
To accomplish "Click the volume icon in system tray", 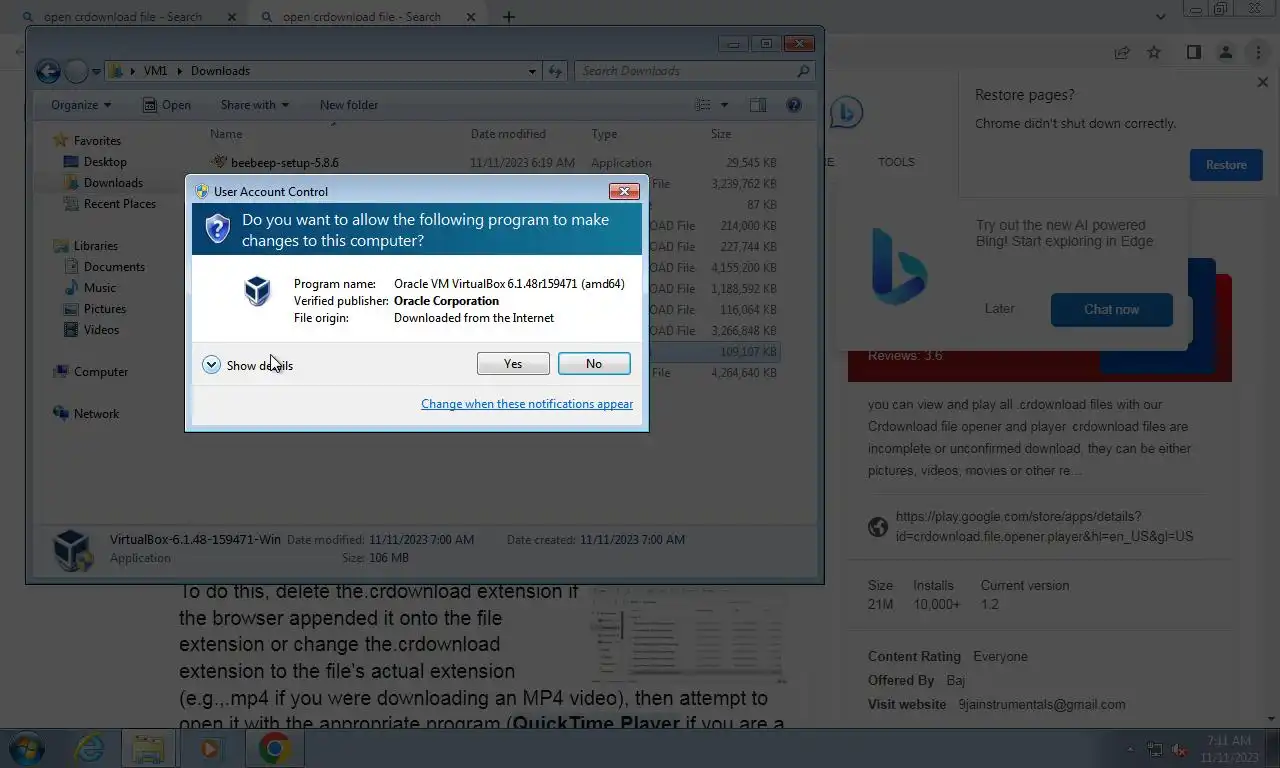I will point(1179,749).
